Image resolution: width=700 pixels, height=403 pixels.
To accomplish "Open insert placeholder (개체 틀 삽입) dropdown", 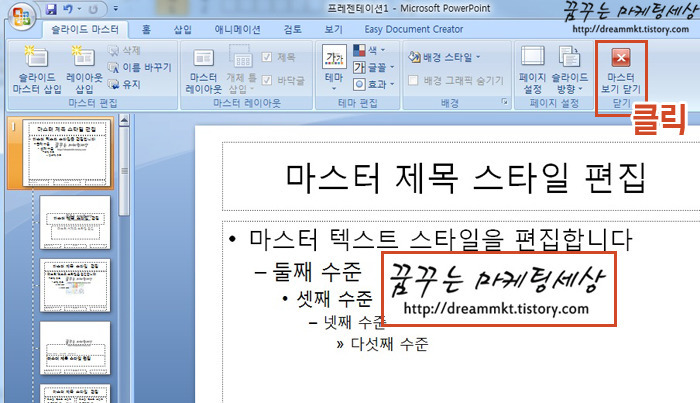I will click(x=242, y=69).
